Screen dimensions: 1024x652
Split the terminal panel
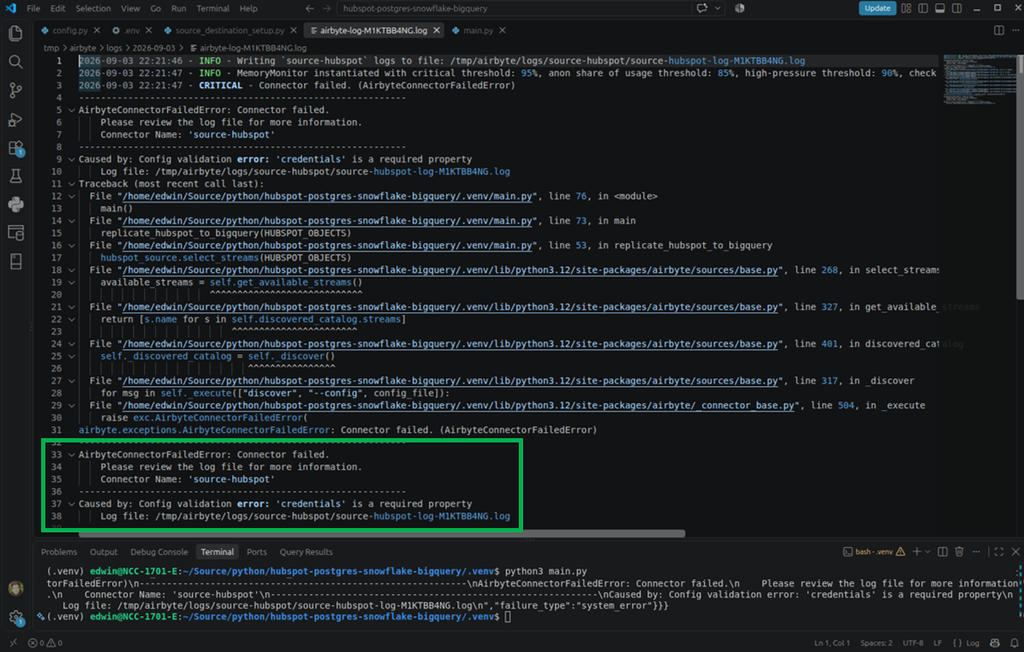942,551
